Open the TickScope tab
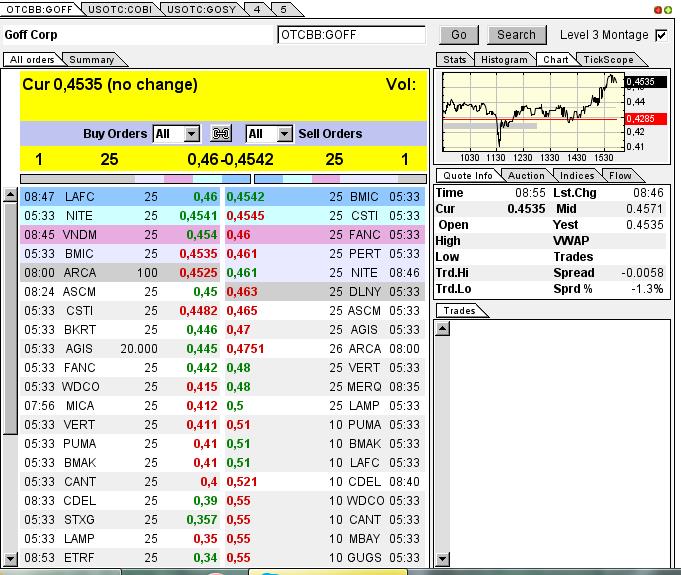Image resolution: width=681 pixels, height=575 pixels. pos(608,59)
